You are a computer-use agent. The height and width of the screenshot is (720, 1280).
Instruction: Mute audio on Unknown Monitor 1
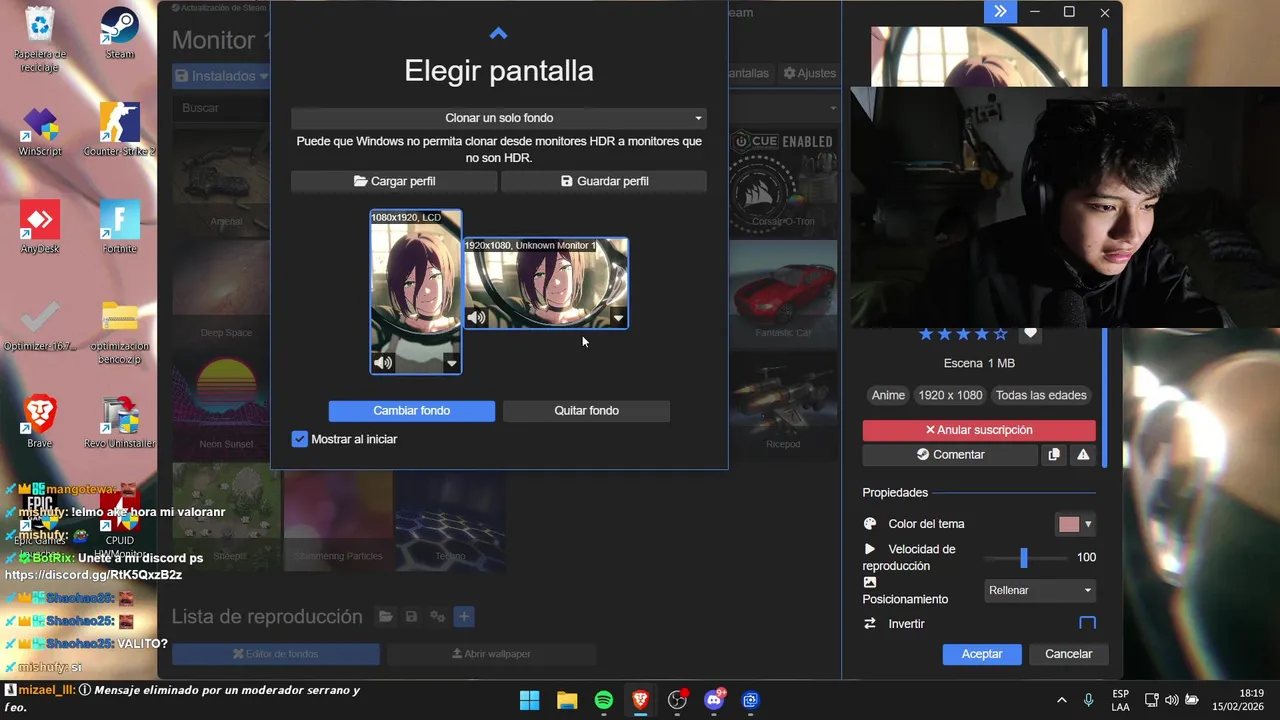tap(476, 318)
